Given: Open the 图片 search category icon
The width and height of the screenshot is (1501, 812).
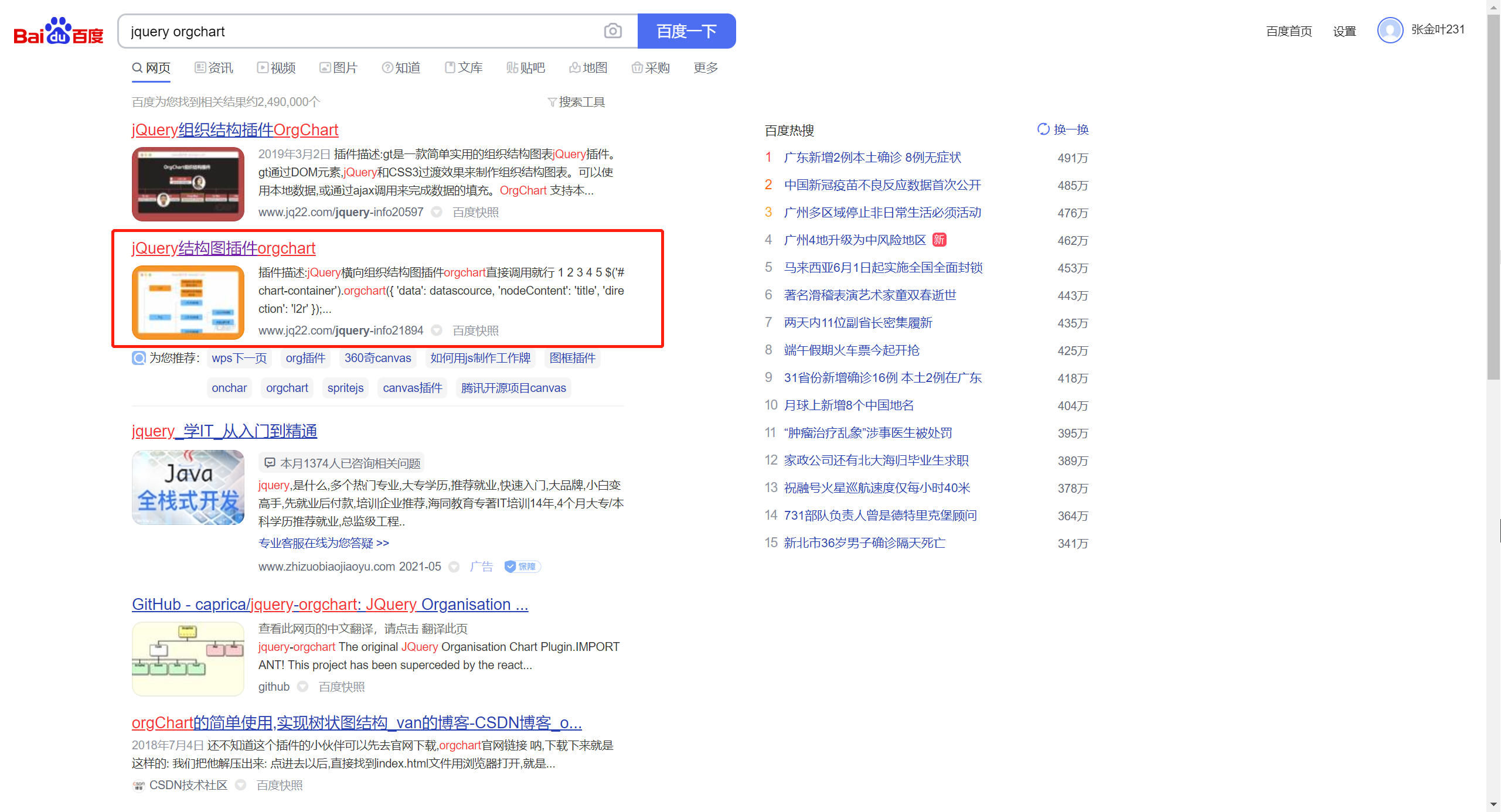Looking at the screenshot, I should coord(326,67).
